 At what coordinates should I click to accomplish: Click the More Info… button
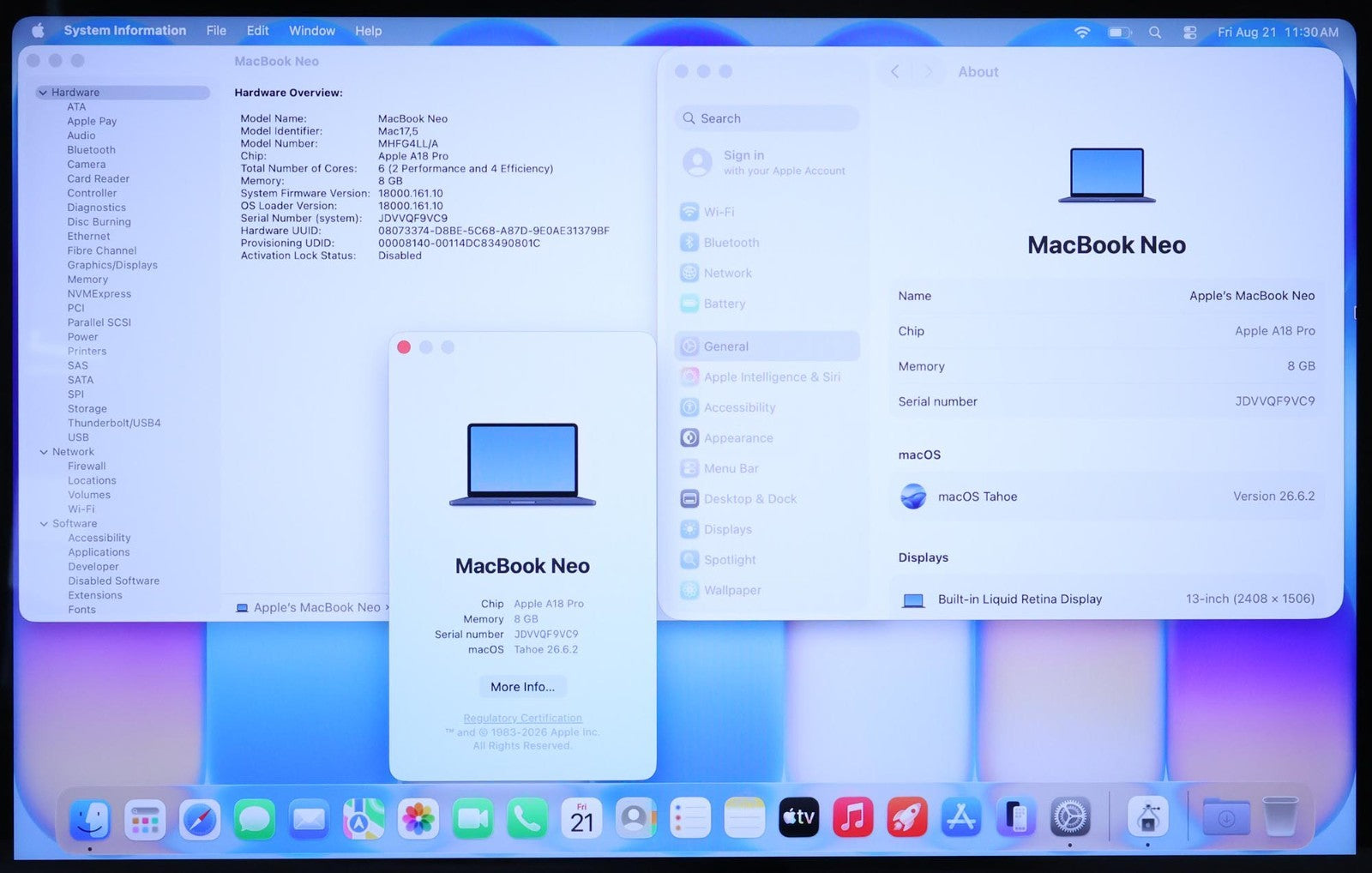[523, 687]
